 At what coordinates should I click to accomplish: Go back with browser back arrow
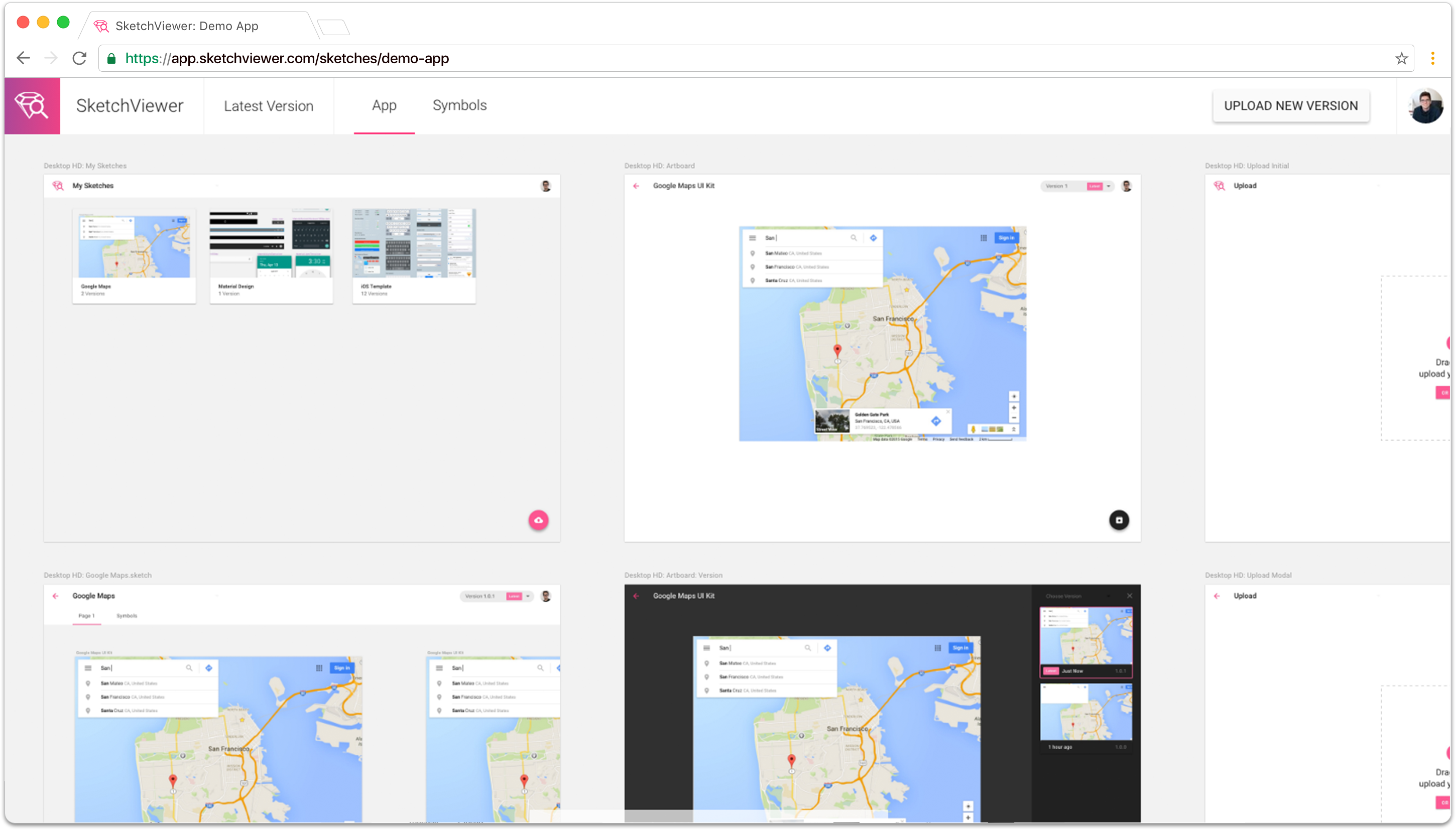pyautogui.click(x=24, y=58)
